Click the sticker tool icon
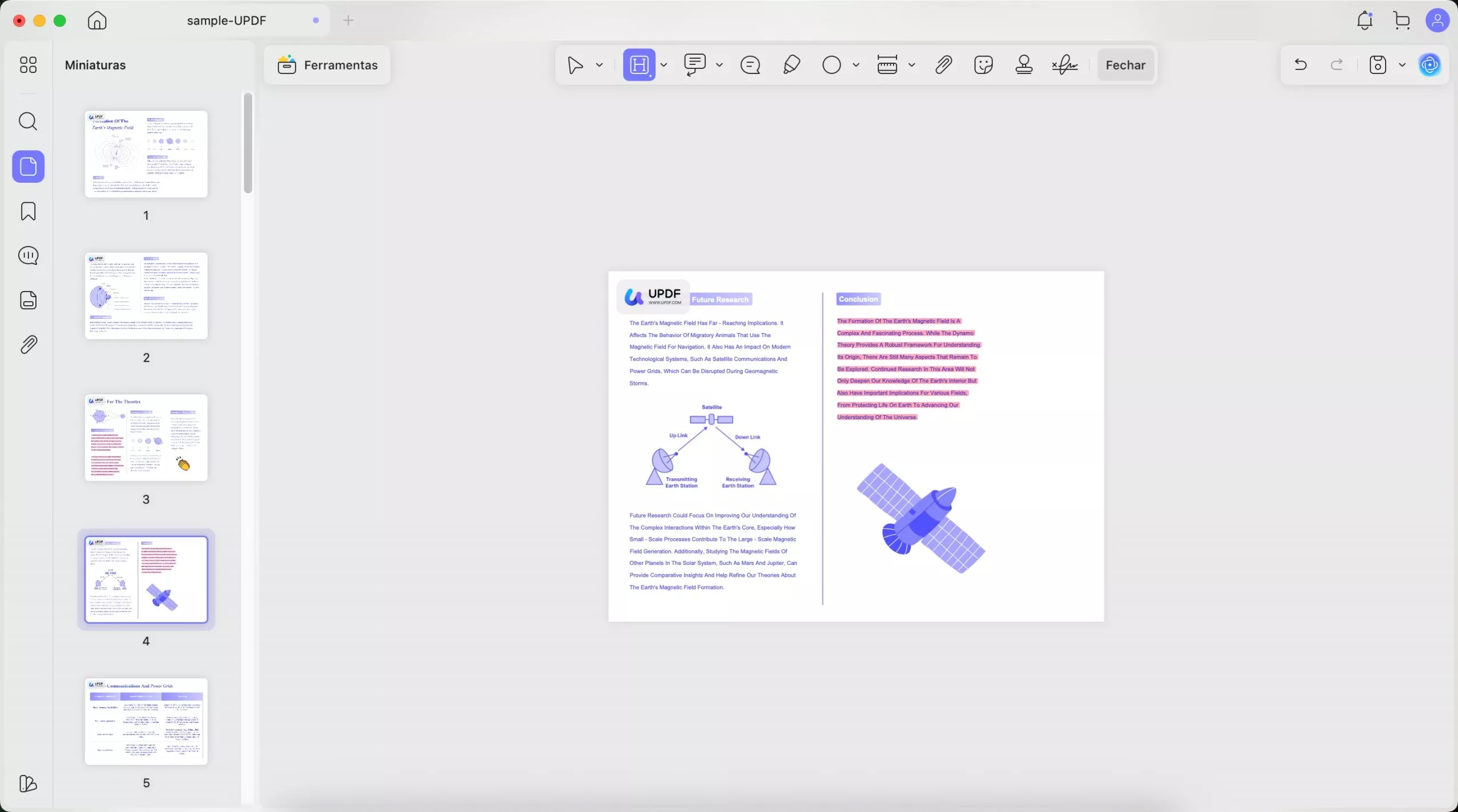1458x812 pixels. [984, 65]
